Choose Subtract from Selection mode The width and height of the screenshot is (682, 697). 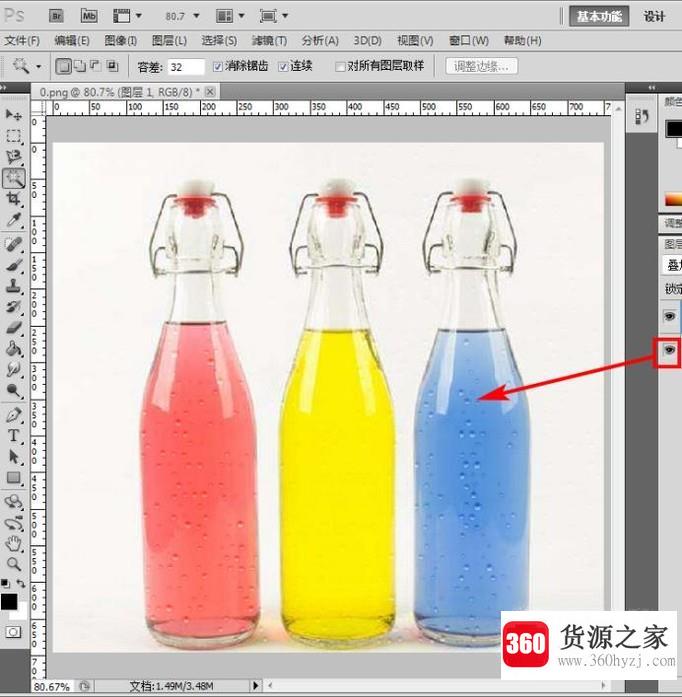(x=96, y=66)
